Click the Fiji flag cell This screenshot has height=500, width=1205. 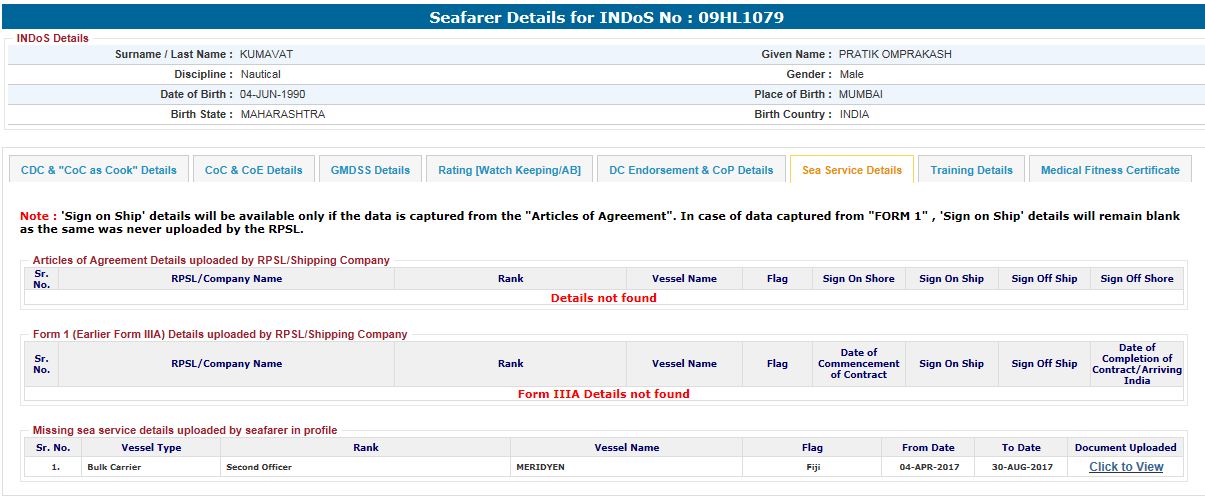(812, 467)
